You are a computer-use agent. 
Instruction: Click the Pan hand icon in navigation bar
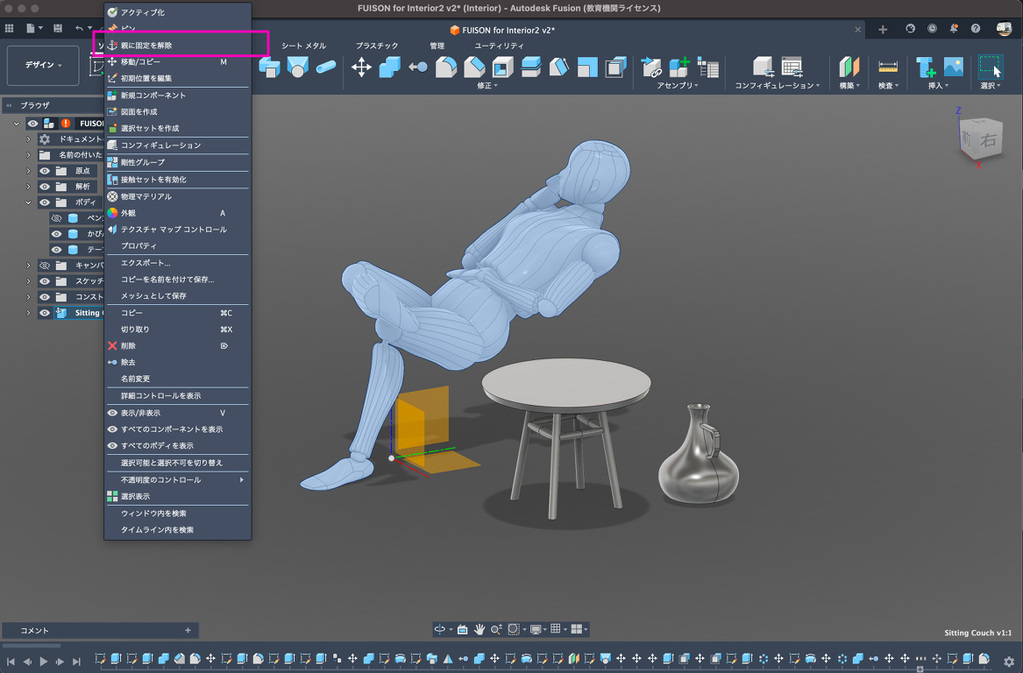tap(479, 629)
